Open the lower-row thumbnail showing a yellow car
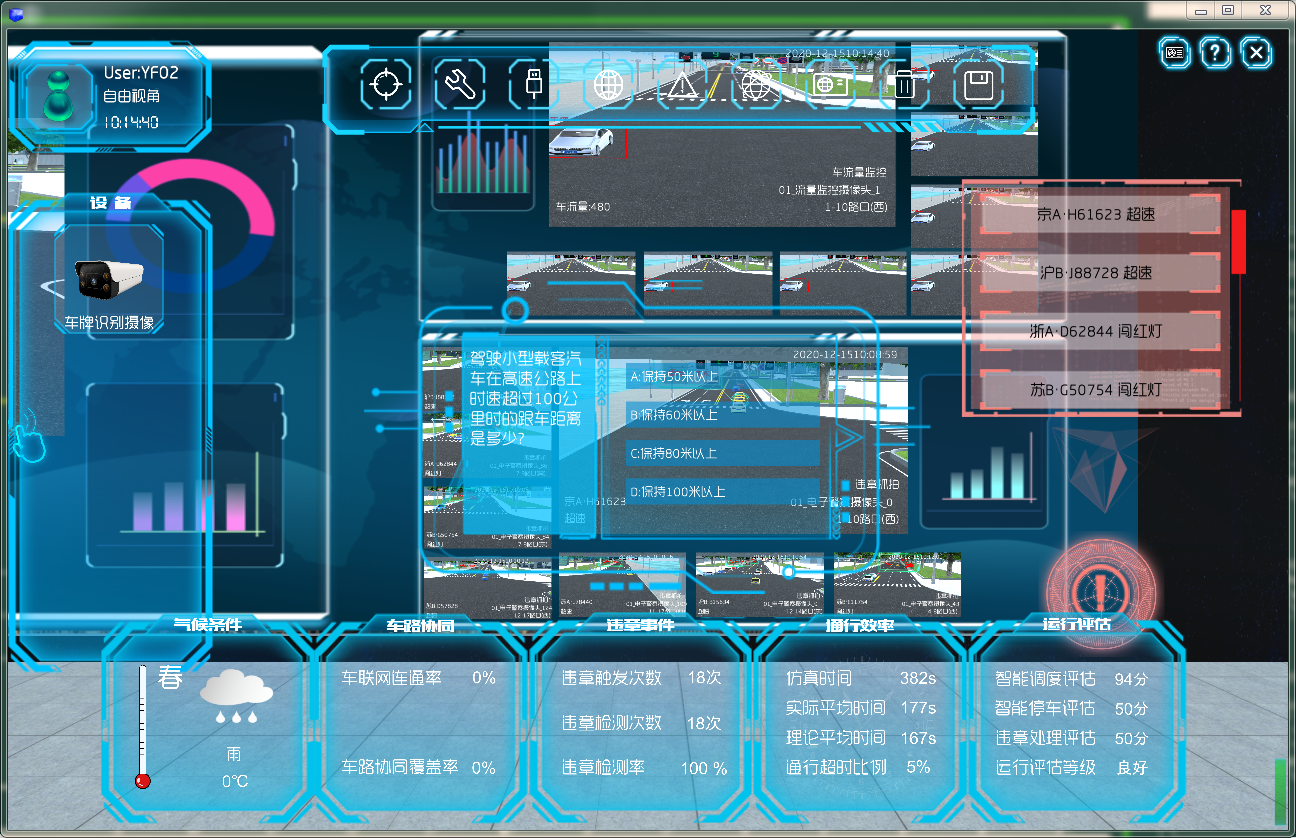 pyautogui.click(x=760, y=586)
